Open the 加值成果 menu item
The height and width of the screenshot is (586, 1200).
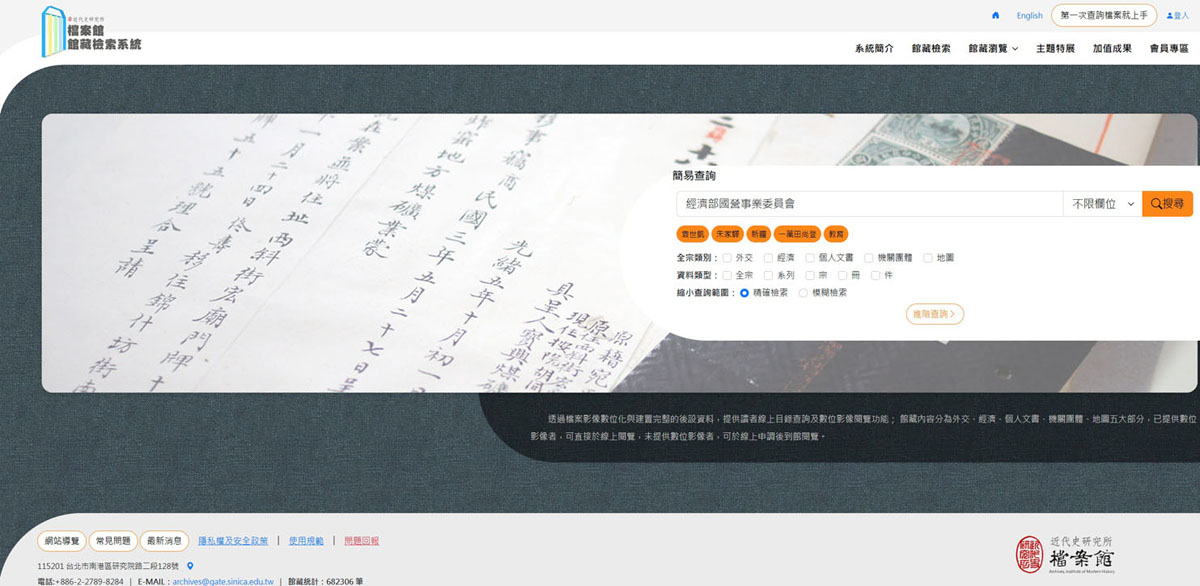(1112, 48)
